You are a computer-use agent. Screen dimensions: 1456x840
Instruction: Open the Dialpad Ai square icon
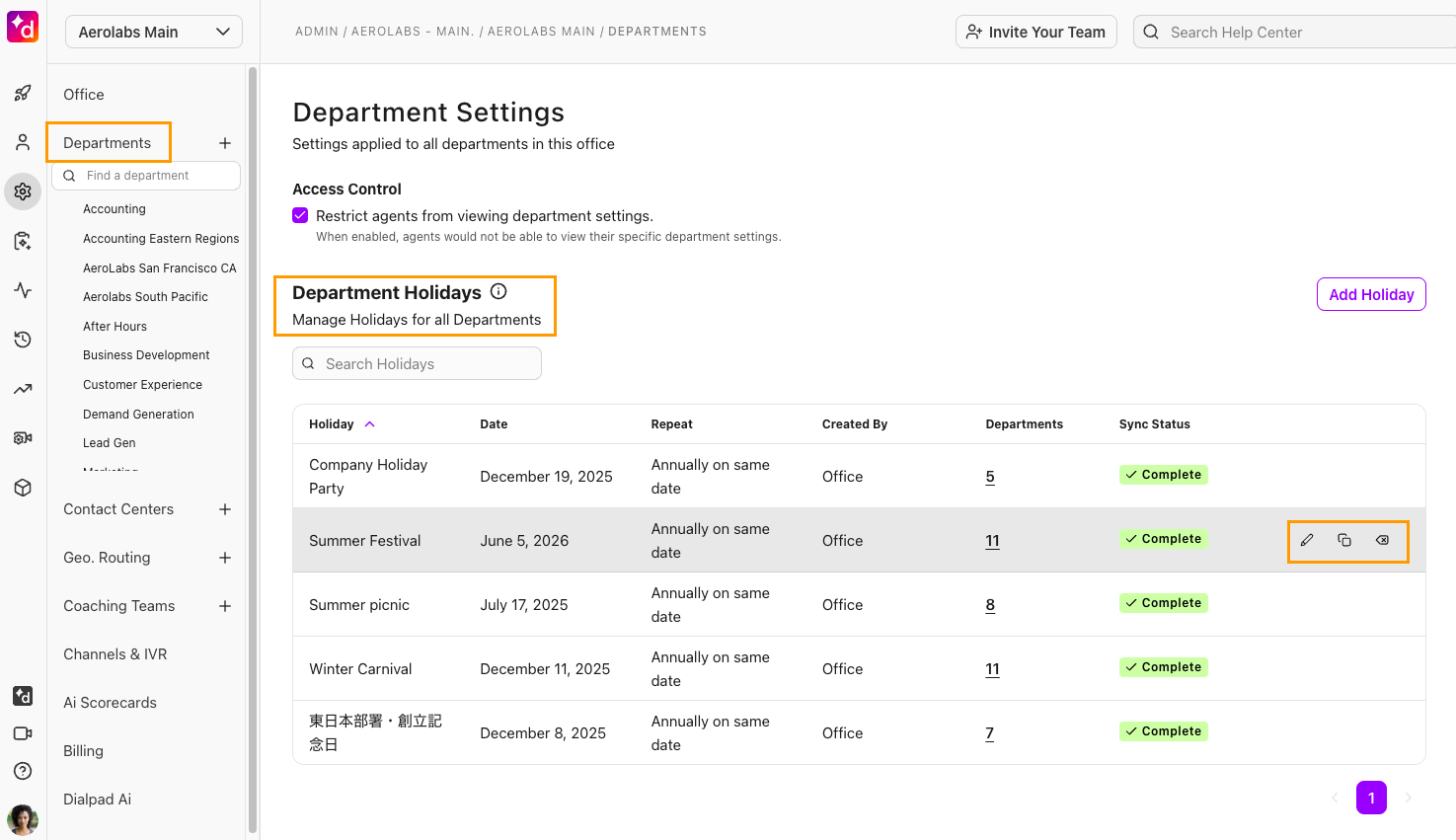pos(23,696)
